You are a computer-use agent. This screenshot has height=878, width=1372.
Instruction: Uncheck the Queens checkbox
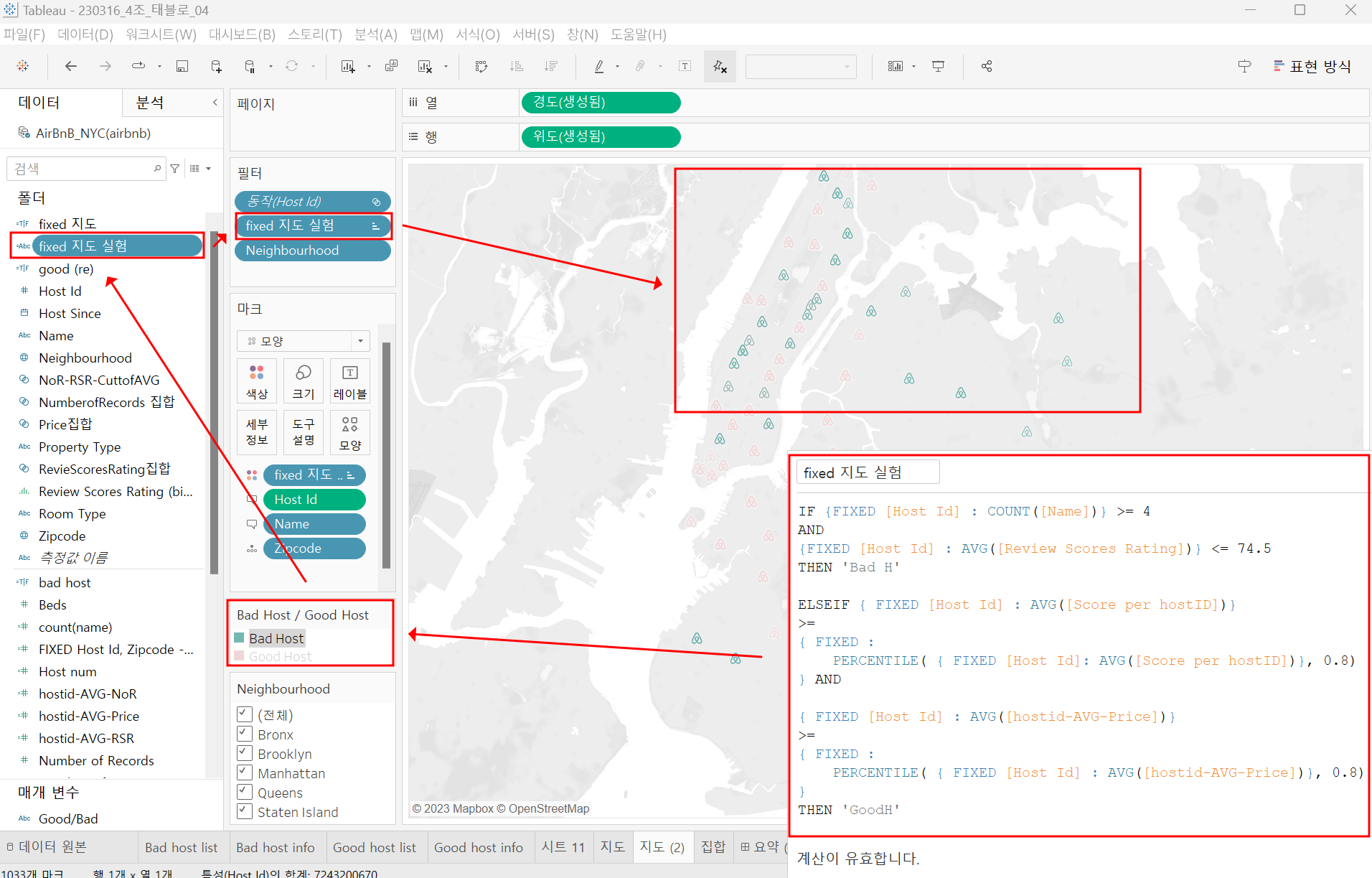point(245,792)
